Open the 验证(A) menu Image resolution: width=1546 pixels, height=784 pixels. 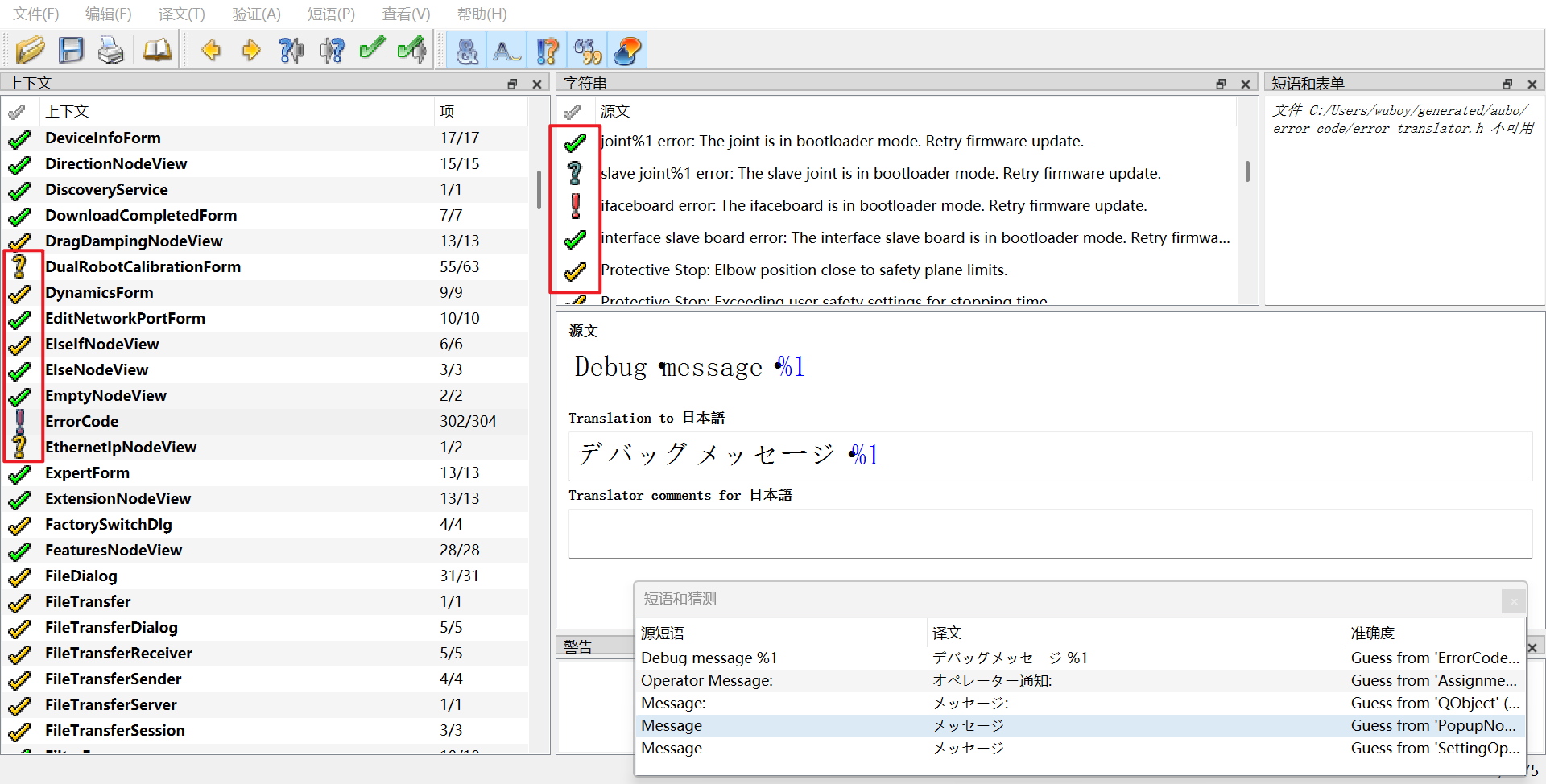[256, 14]
